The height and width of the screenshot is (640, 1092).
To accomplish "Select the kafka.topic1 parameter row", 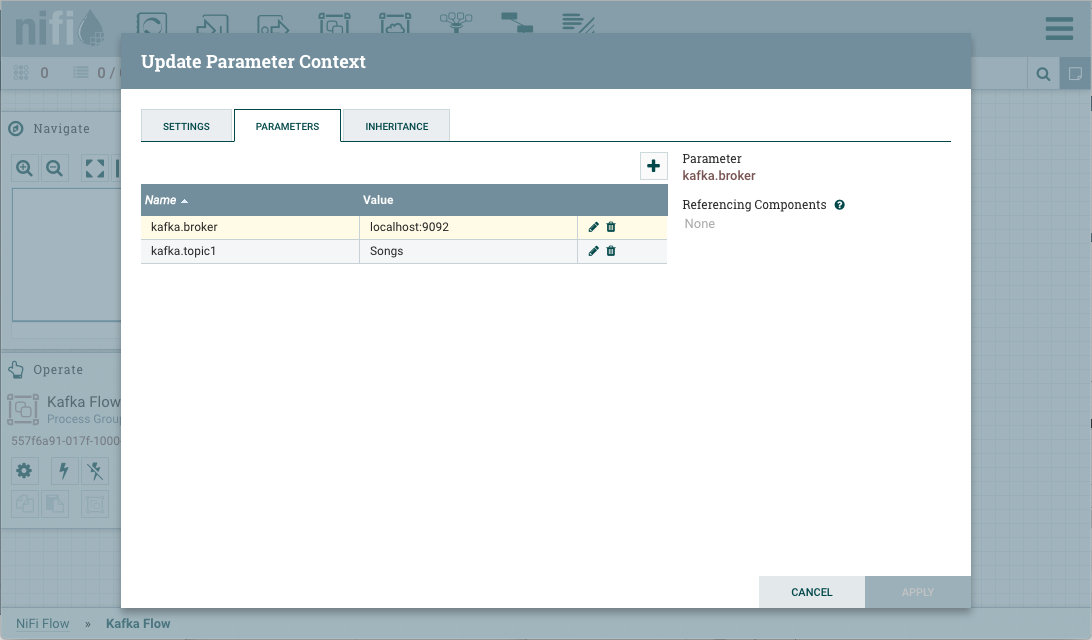I will click(250, 251).
